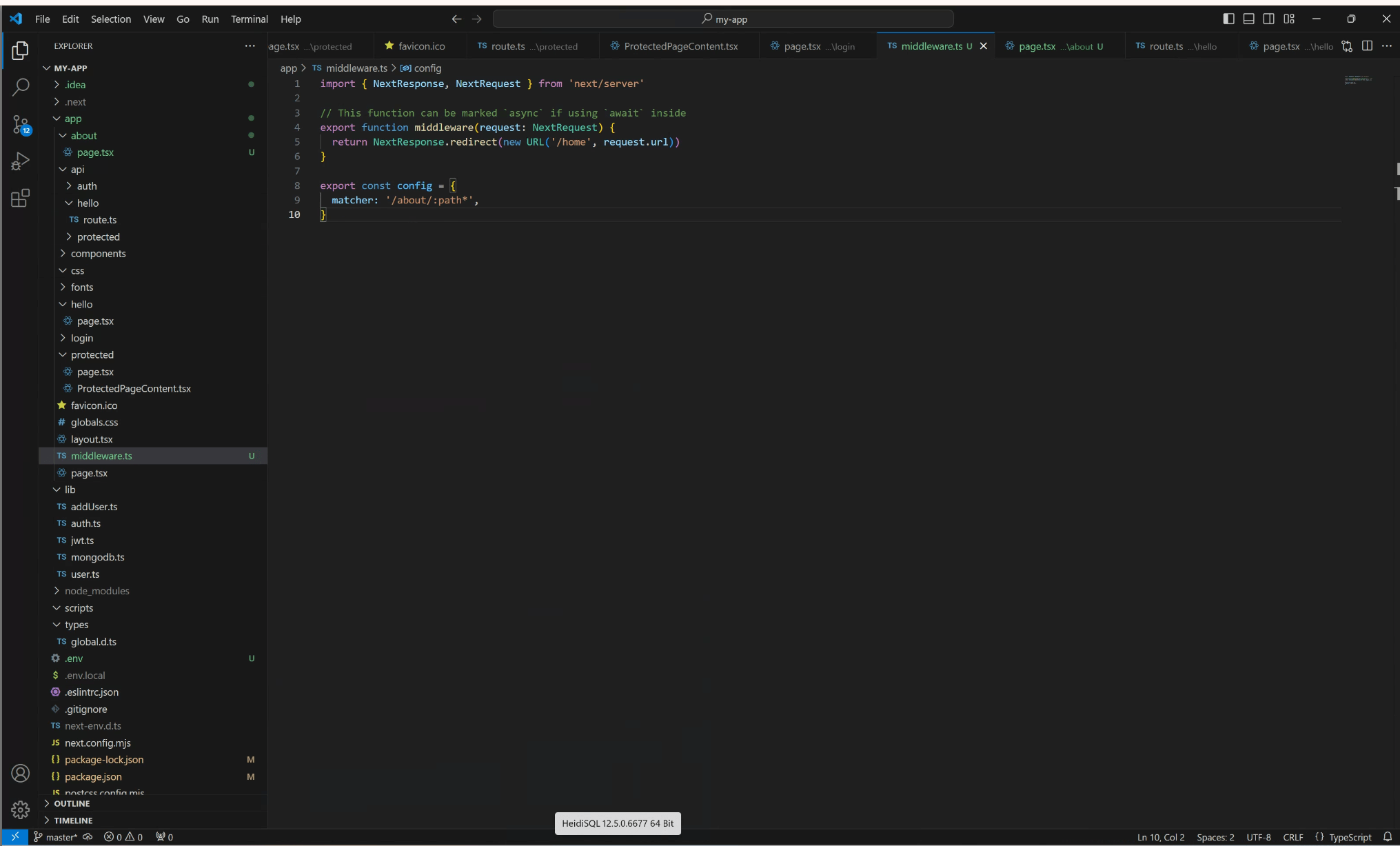Click the minimap code overview

pos(1357,80)
